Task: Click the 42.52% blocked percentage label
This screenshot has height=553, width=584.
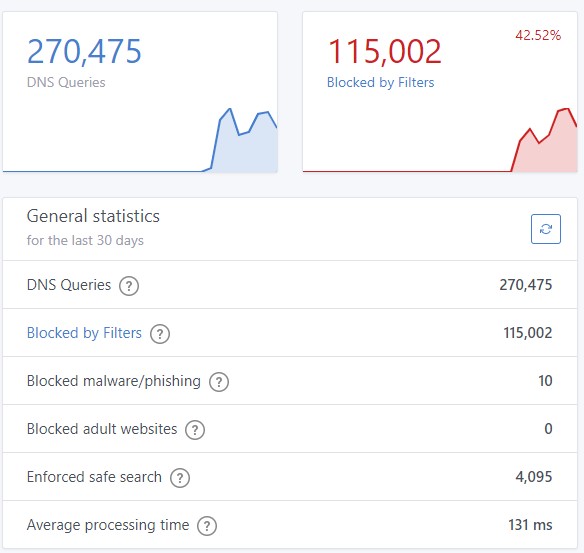Action: (x=538, y=35)
